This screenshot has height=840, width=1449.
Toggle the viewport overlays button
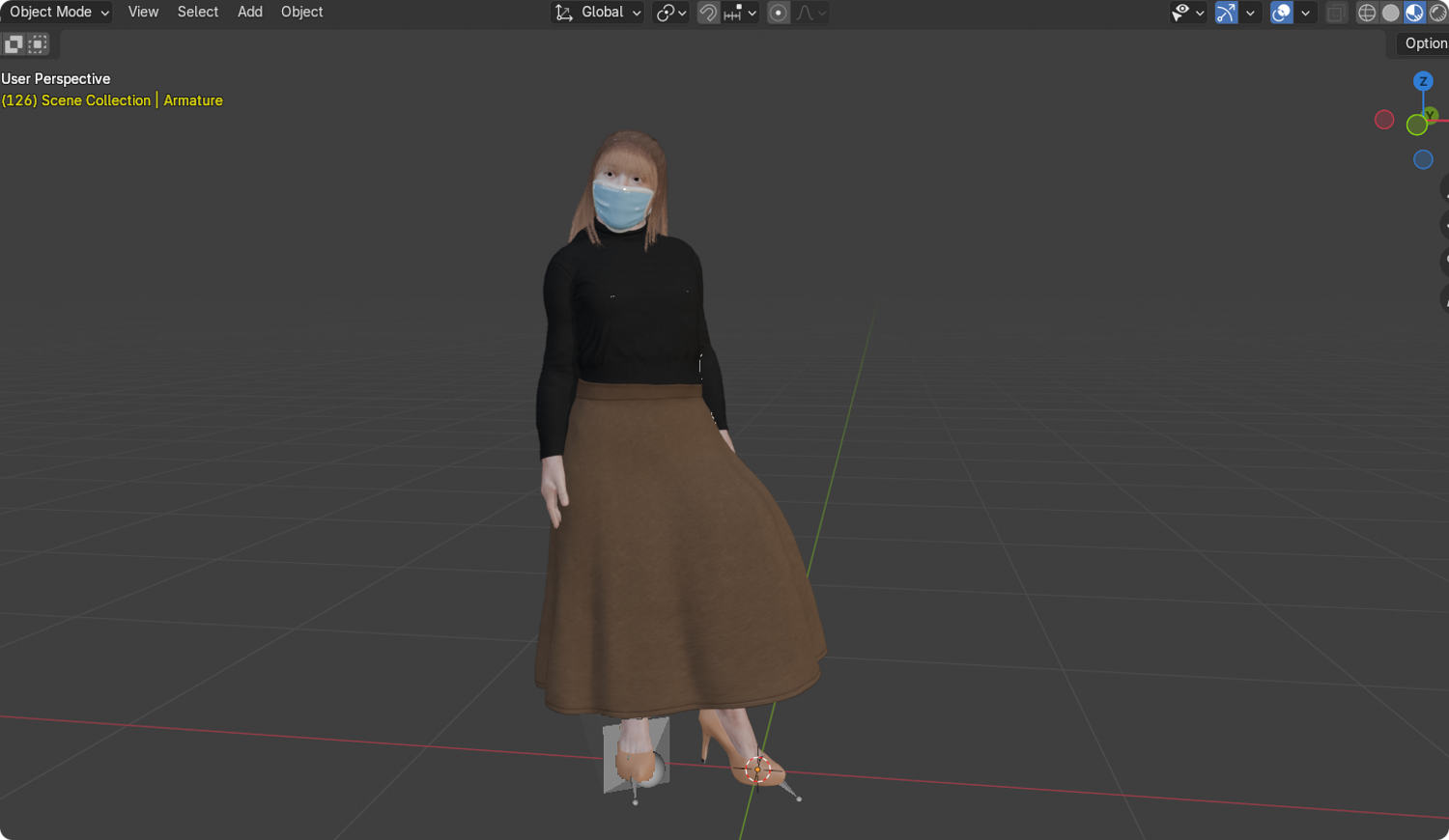tap(1282, 13)
